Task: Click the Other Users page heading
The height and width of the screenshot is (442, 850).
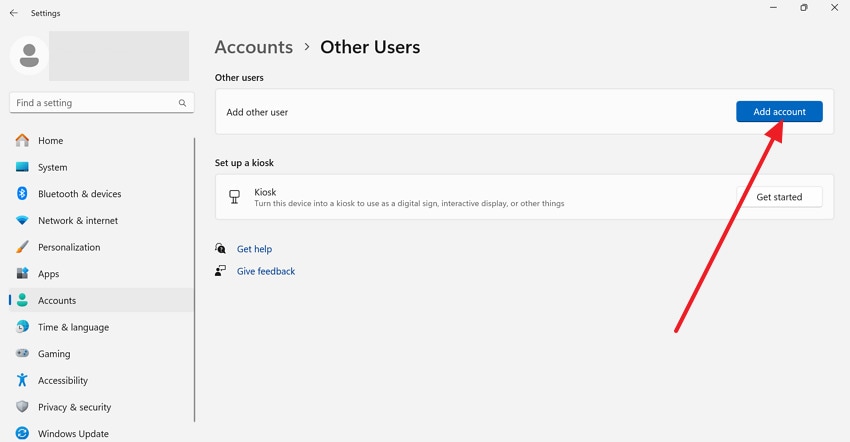Action: coord(370,47)
